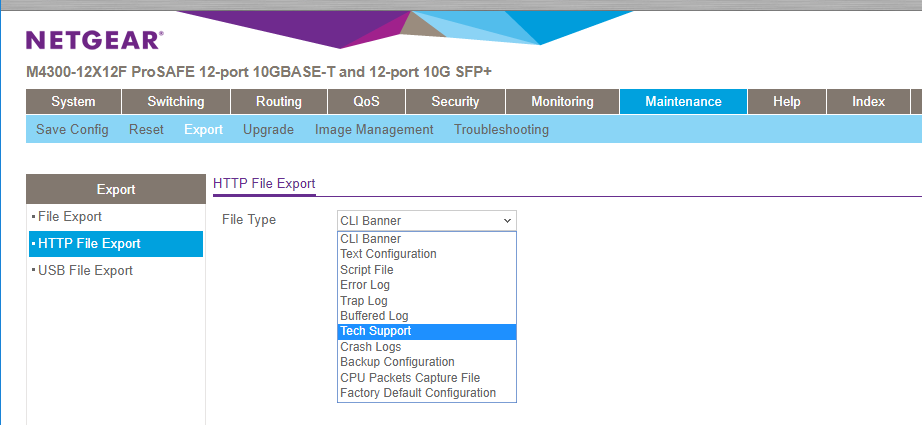Go to Troubleshooting submenu

[x=501, y=129]
